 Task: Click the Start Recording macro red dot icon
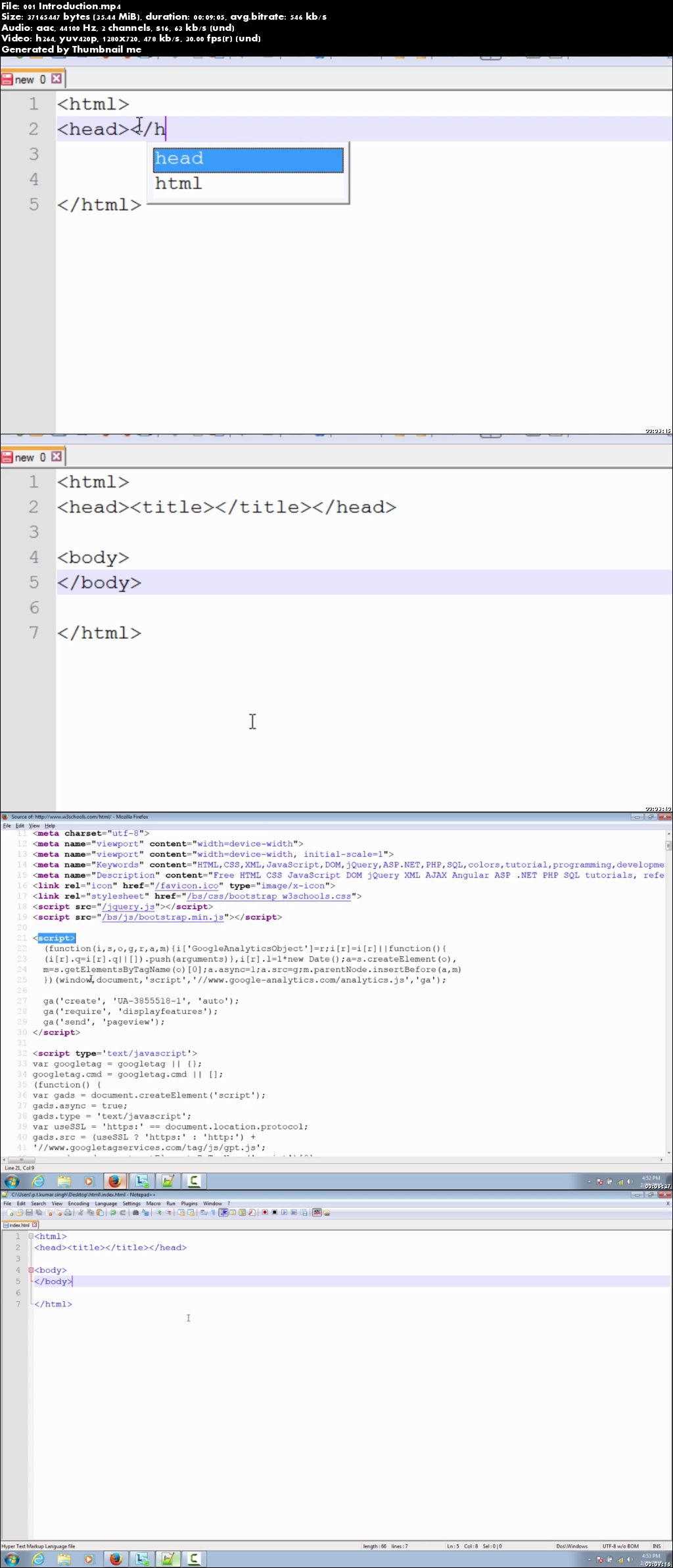(x=265, y=1212)
